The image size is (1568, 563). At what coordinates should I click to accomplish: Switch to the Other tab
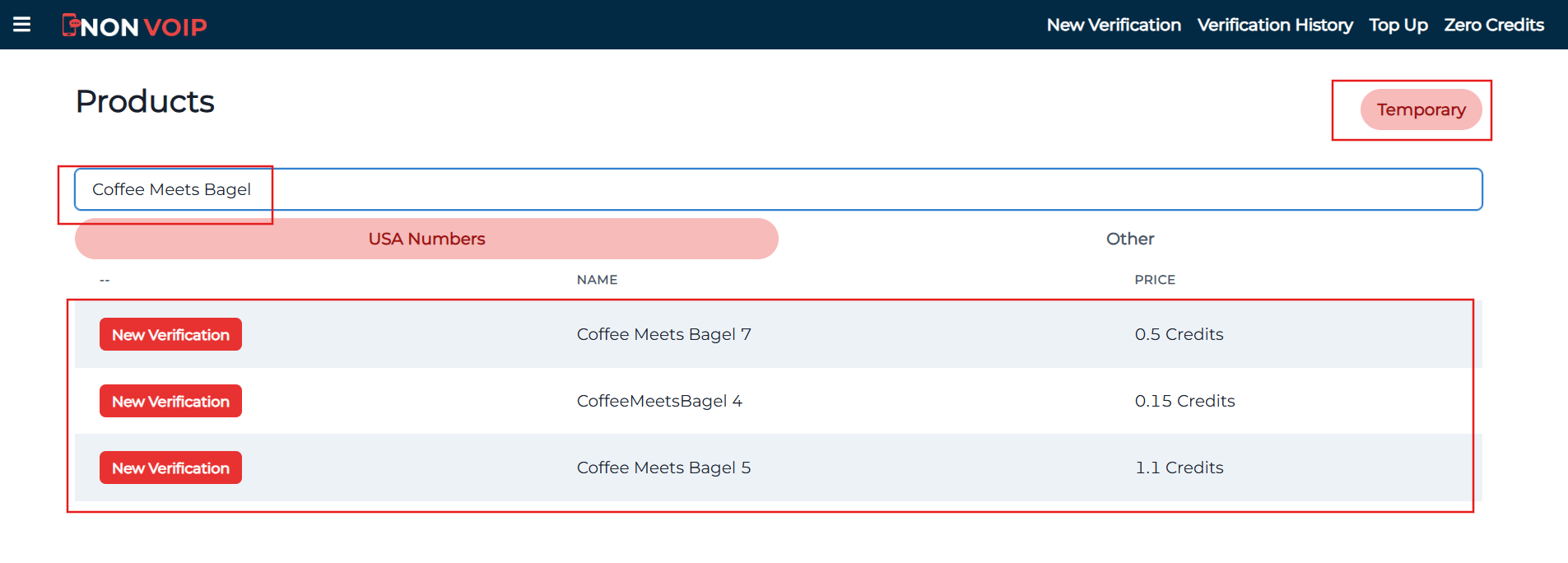coord(1130,239)
